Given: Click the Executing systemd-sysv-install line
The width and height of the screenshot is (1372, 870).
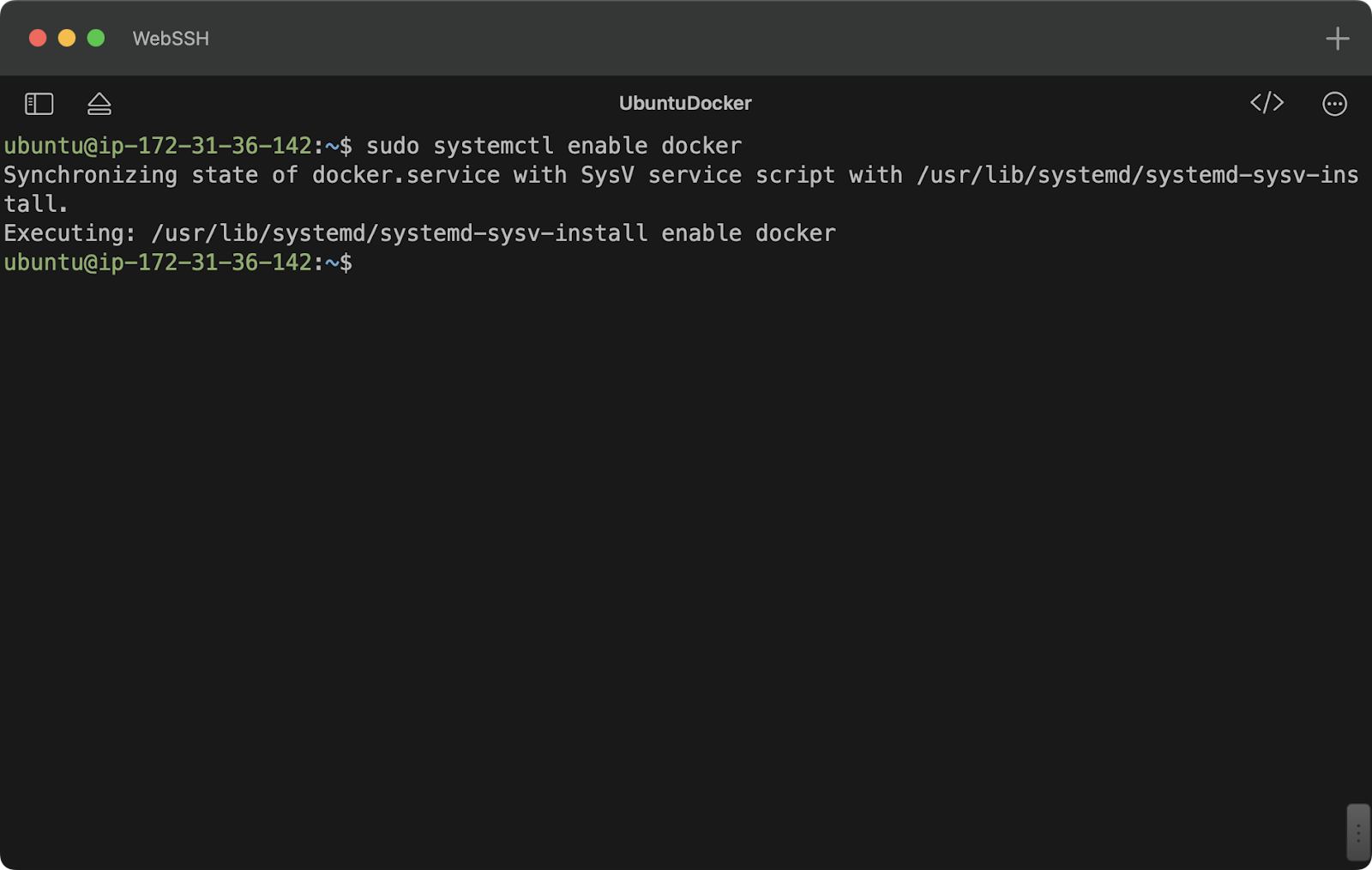Looking at the screenshot, I should point(419,233).
